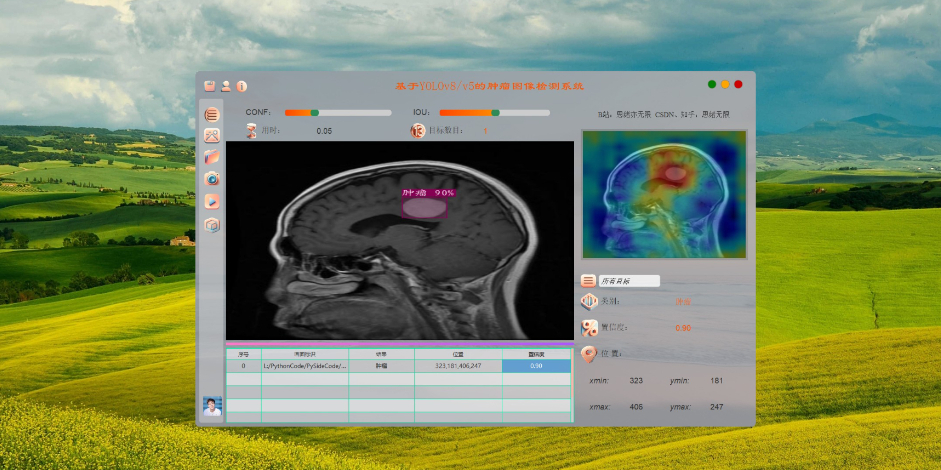The height and width of the screenshot is (470, 941).
Task: Click the list icon beside target dropdown
Action: point(589,280)
